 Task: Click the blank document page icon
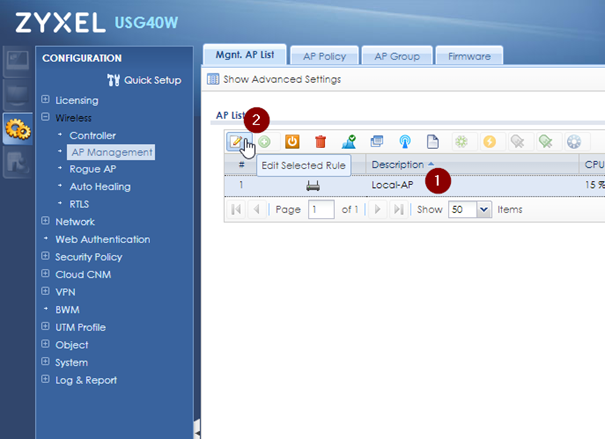coord(433,142)
